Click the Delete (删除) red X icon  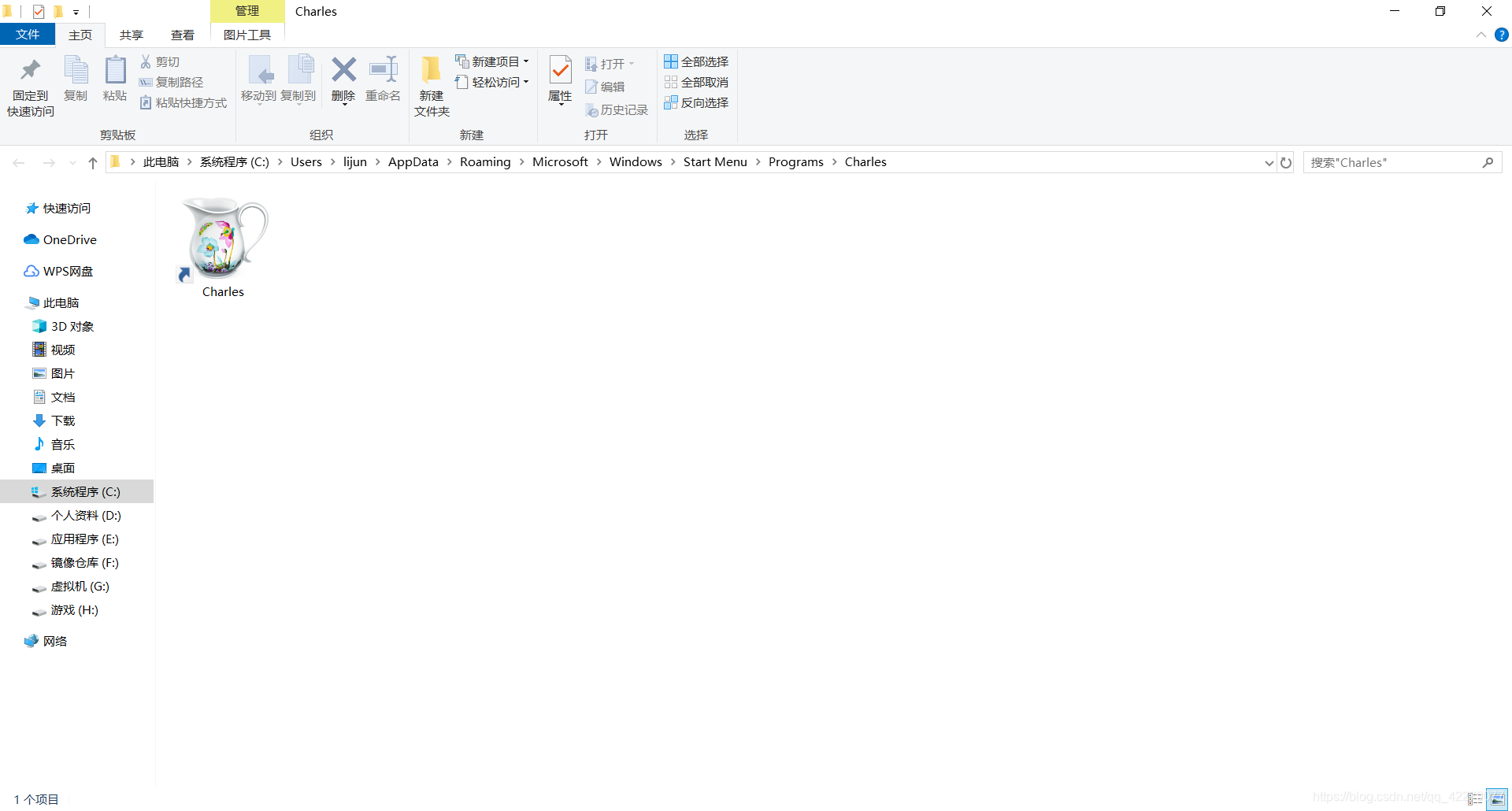click(343, 70)
